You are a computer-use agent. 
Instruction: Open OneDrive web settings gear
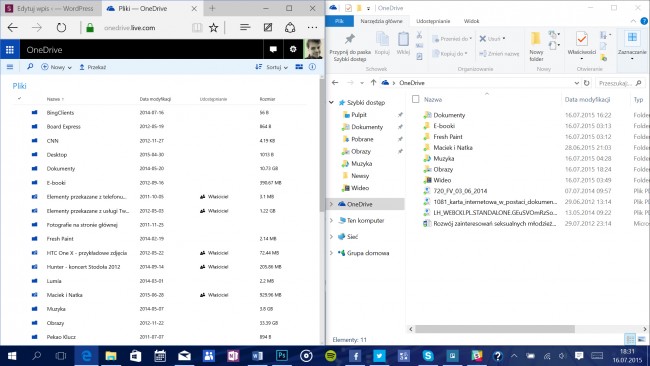point(293,49)
